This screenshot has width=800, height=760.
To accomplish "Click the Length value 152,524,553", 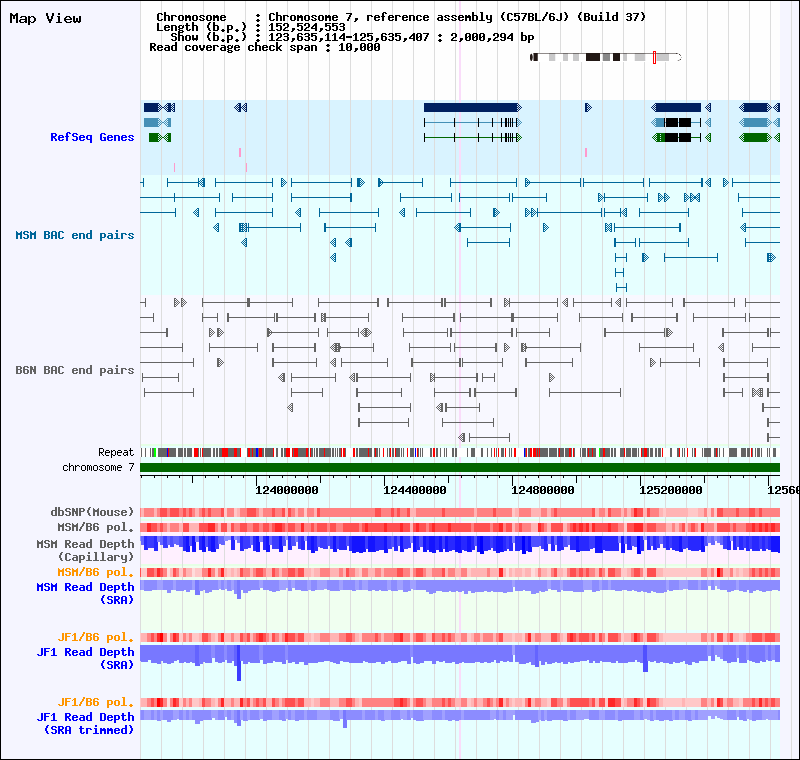I will point(307,27).
